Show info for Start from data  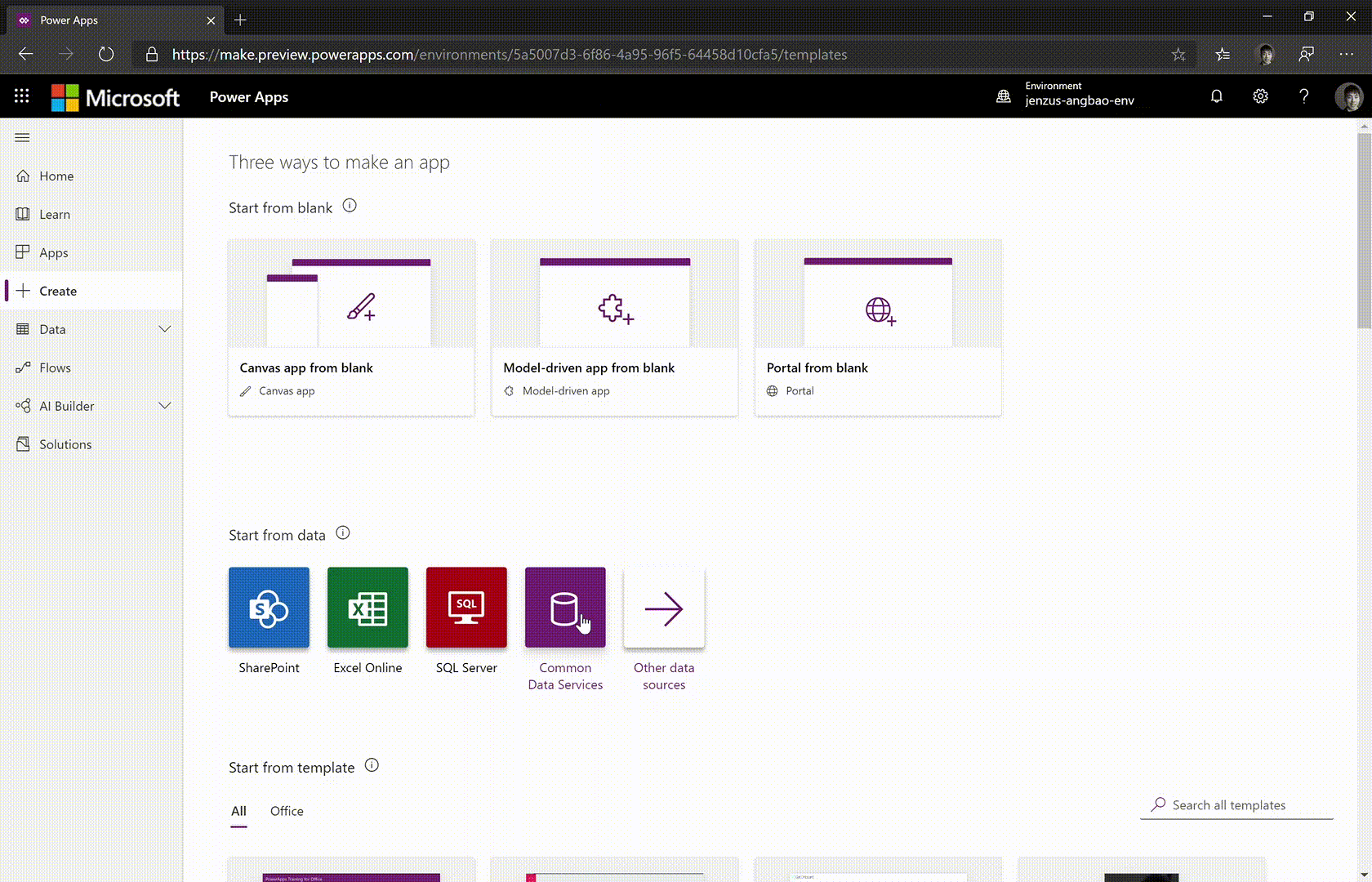(x=343, y=533)
